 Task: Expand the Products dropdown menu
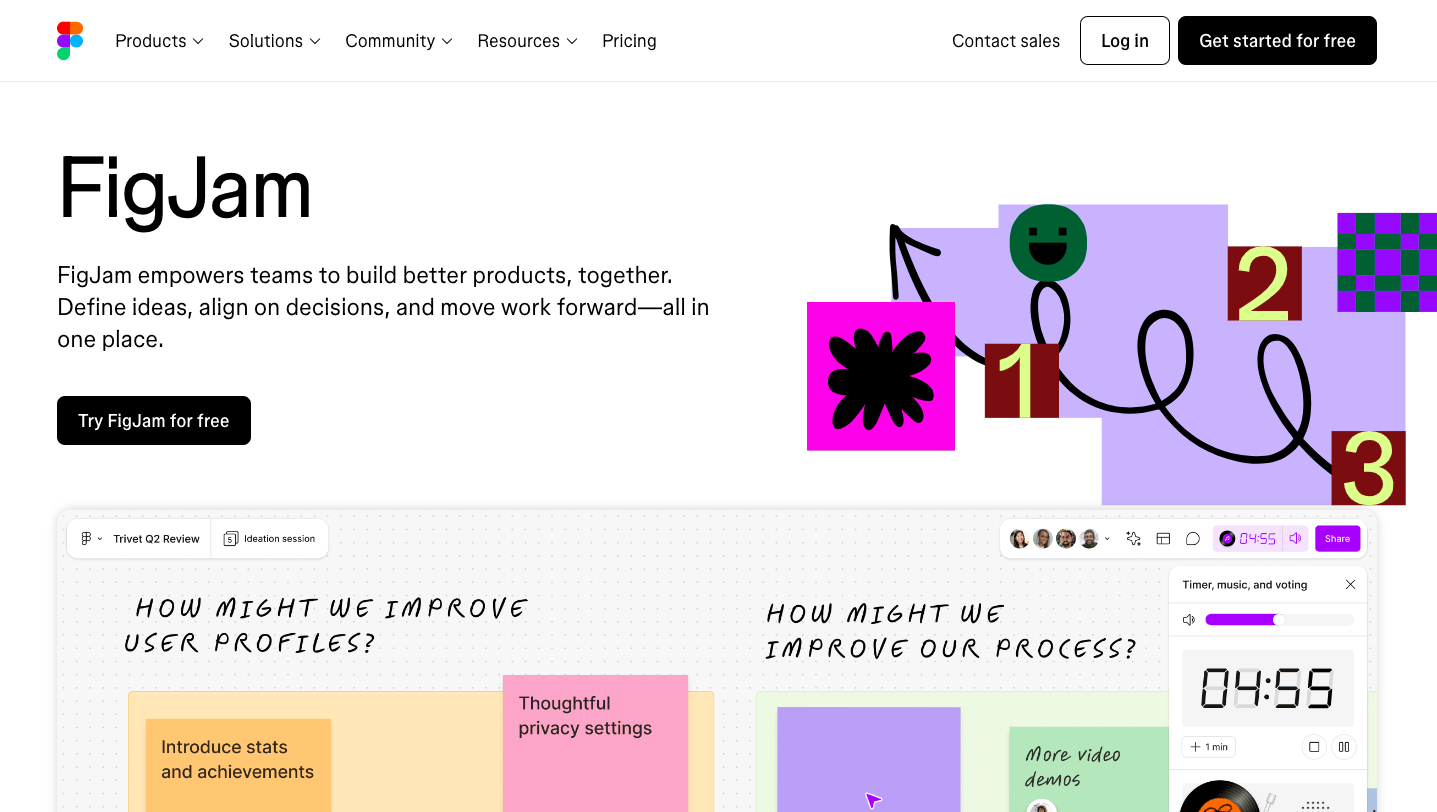pyautogui.click(x=159, y=41)
